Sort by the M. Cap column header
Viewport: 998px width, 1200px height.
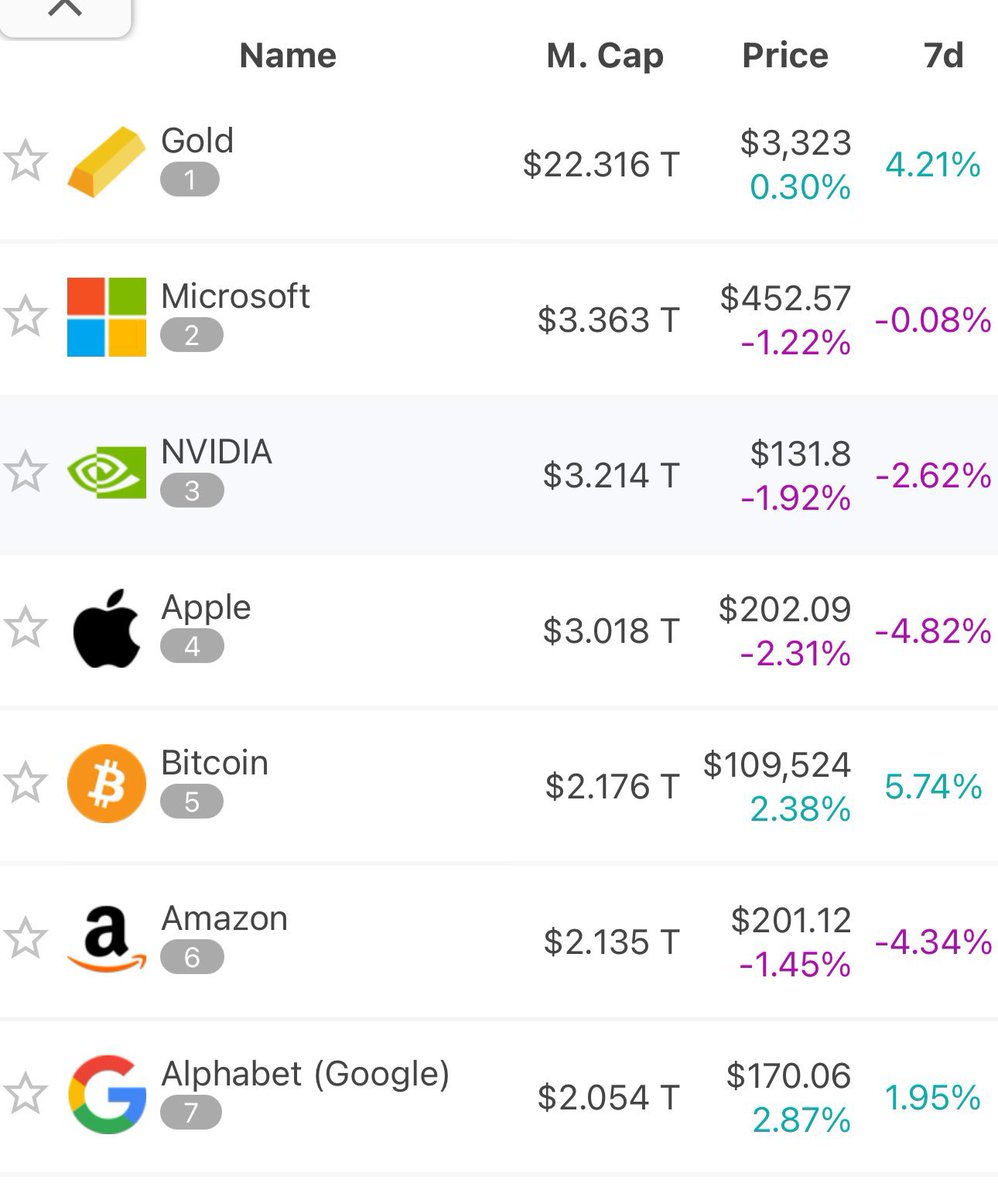click(605, 56)
